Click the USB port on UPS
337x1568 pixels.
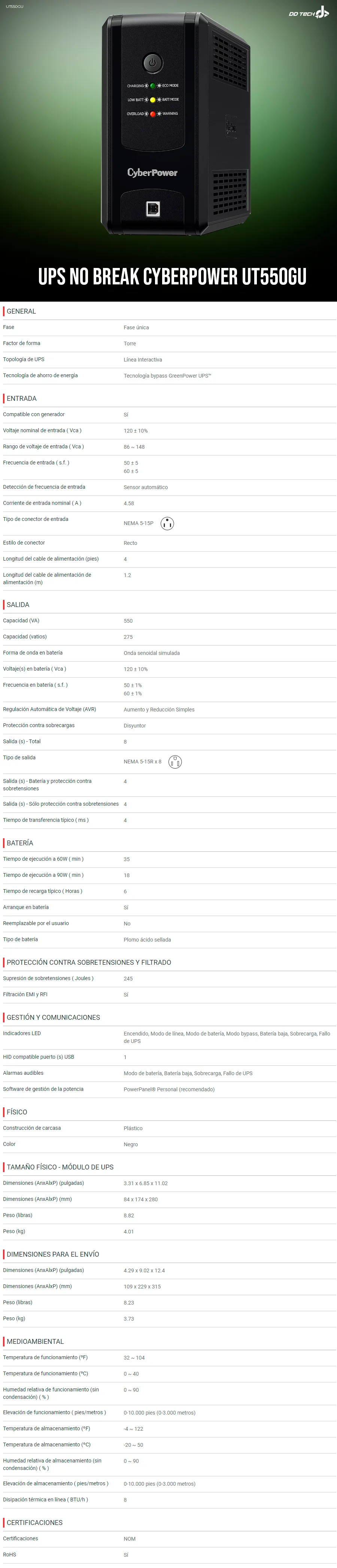[153, 209]
